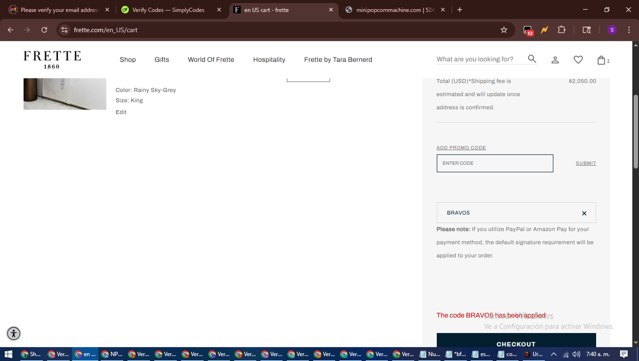The height and width of the screenshot is (361, 639).
Task: Click the Enter Code promo field
Action: tap(495, 163)
